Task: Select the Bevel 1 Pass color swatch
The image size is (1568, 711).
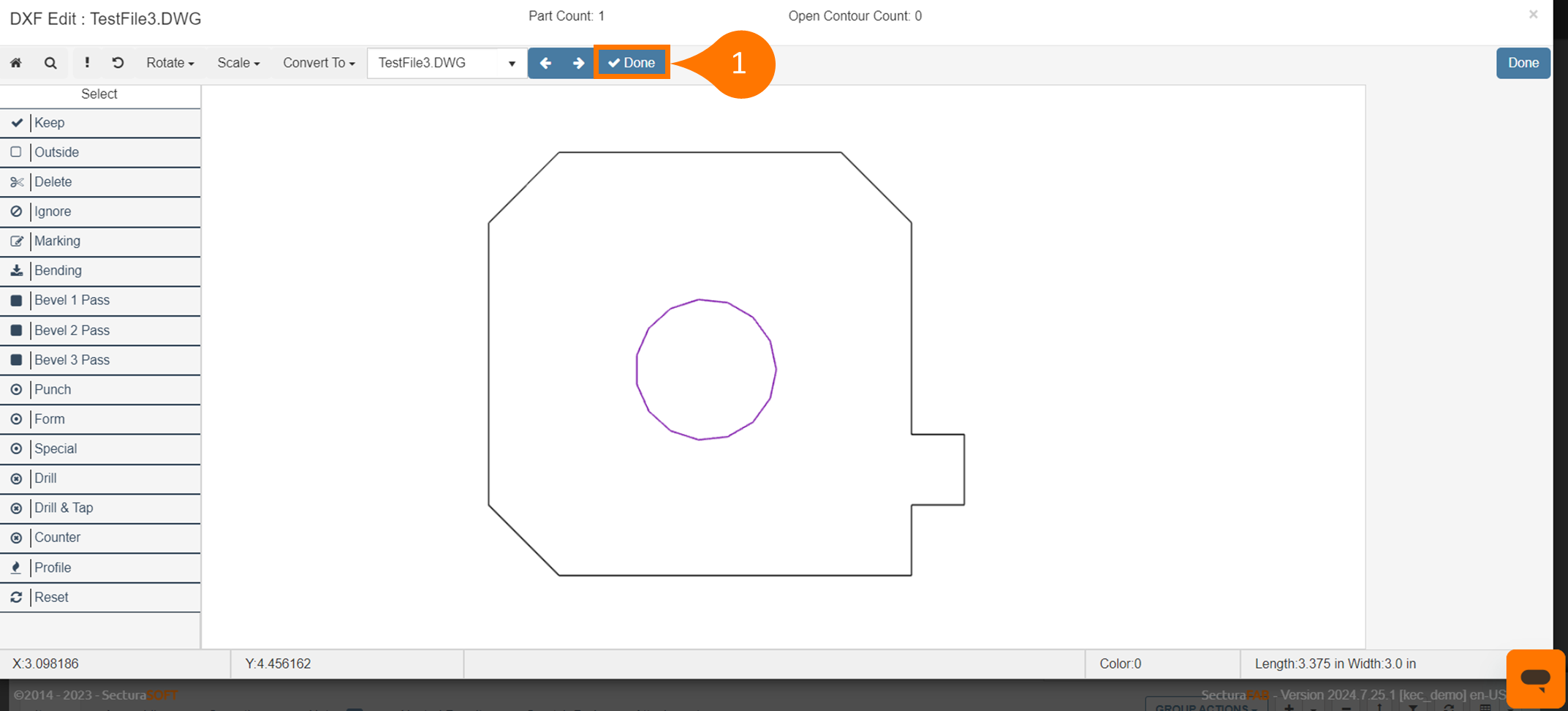Action: click(x=16, y=301)
